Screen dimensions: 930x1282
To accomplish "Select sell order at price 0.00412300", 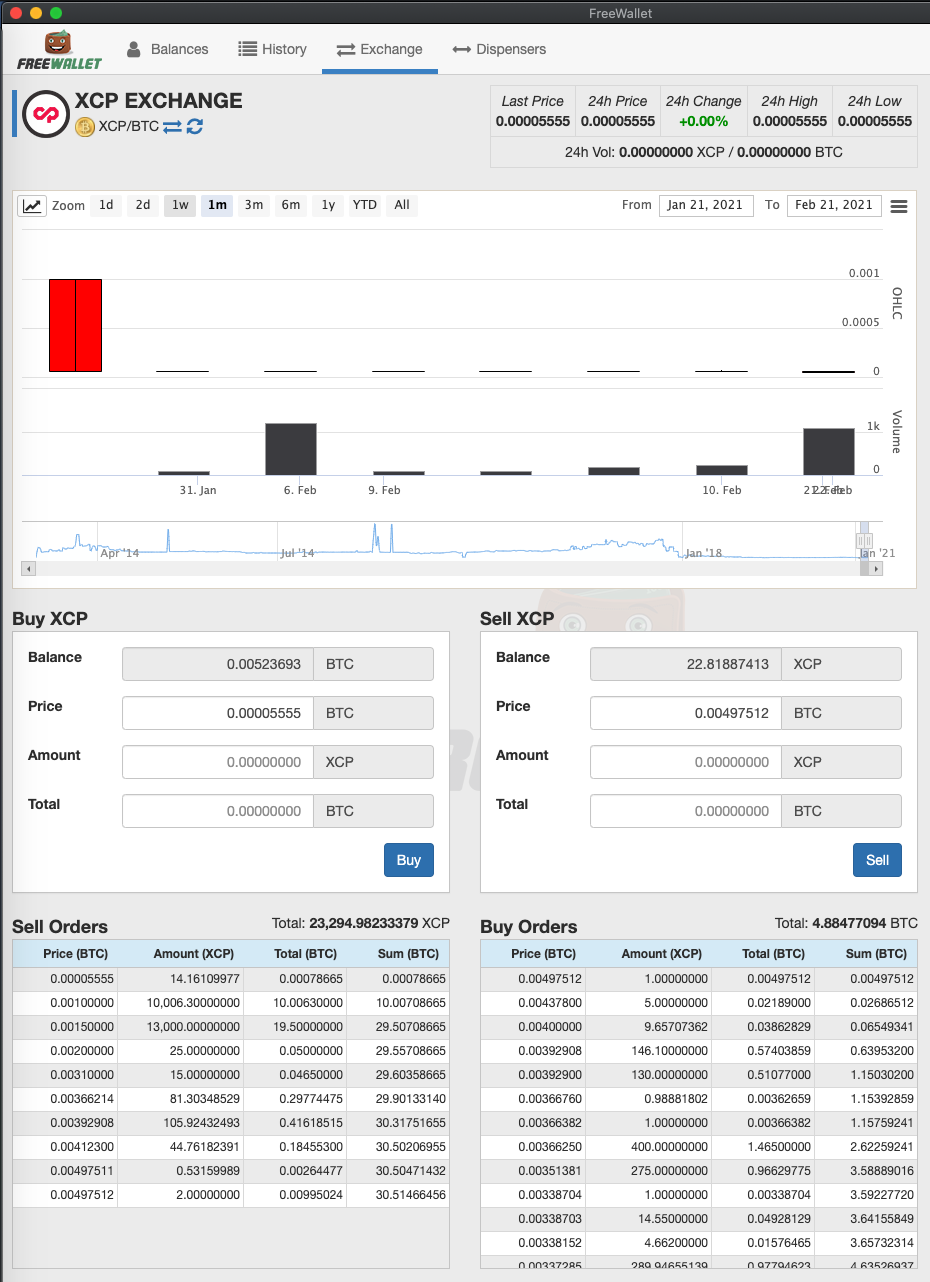I will click(231, 1147).
